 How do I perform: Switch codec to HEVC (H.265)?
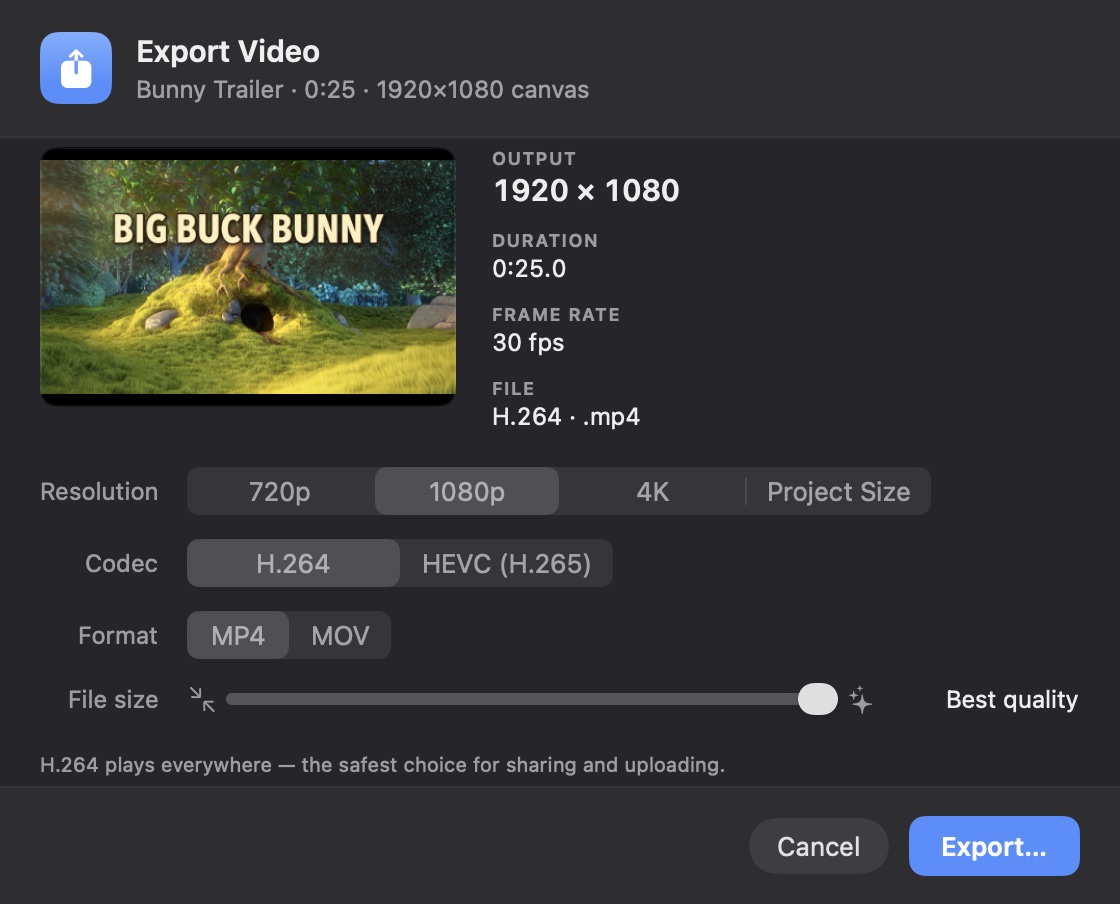pyautogui.click(x=506, y=563)
